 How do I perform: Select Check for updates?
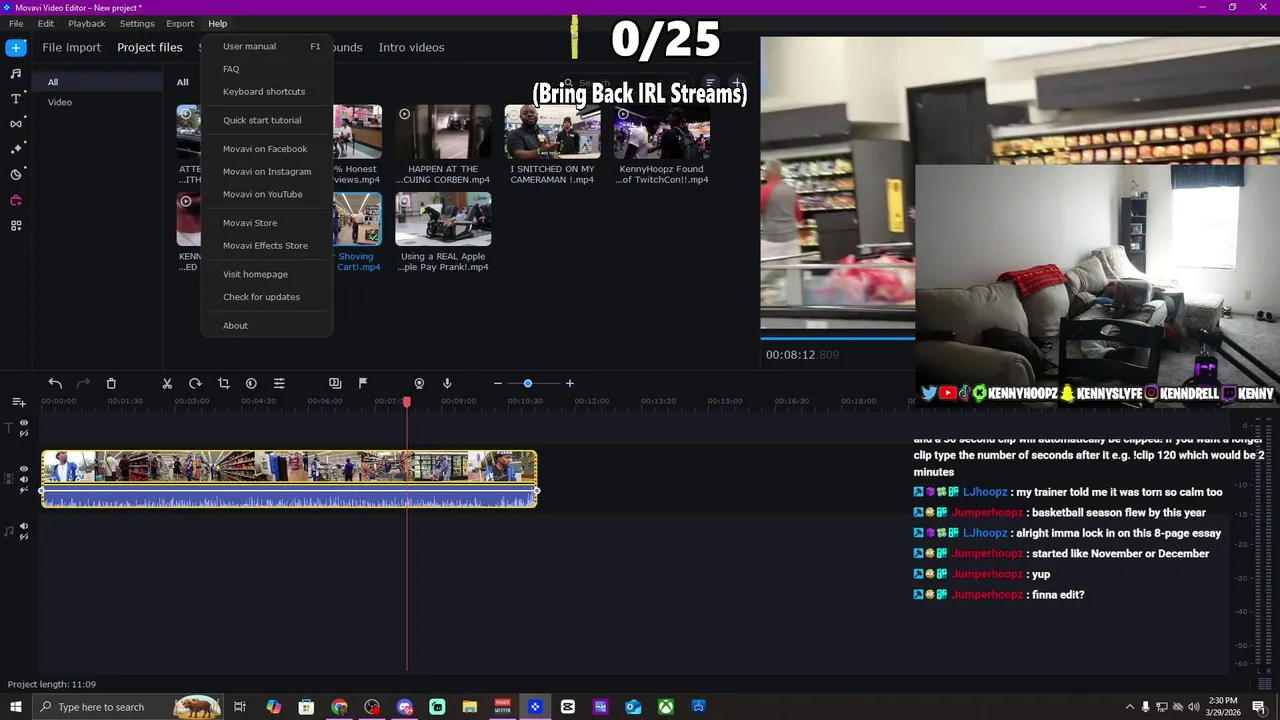[267, 297]
